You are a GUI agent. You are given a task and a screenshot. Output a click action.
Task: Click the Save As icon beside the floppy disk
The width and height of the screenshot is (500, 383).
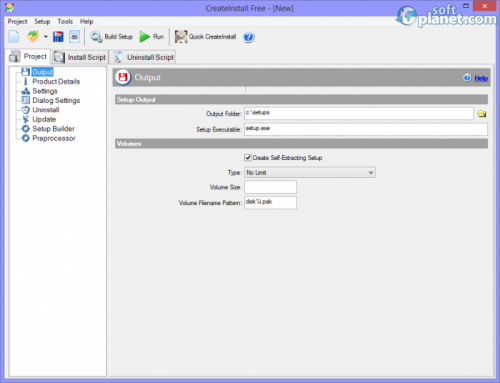[75, 37]
